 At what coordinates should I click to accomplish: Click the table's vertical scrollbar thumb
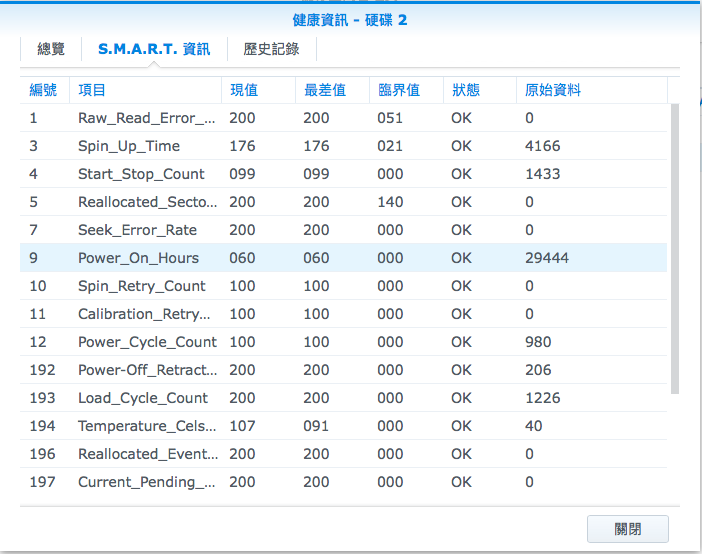(x=675, y=249)
